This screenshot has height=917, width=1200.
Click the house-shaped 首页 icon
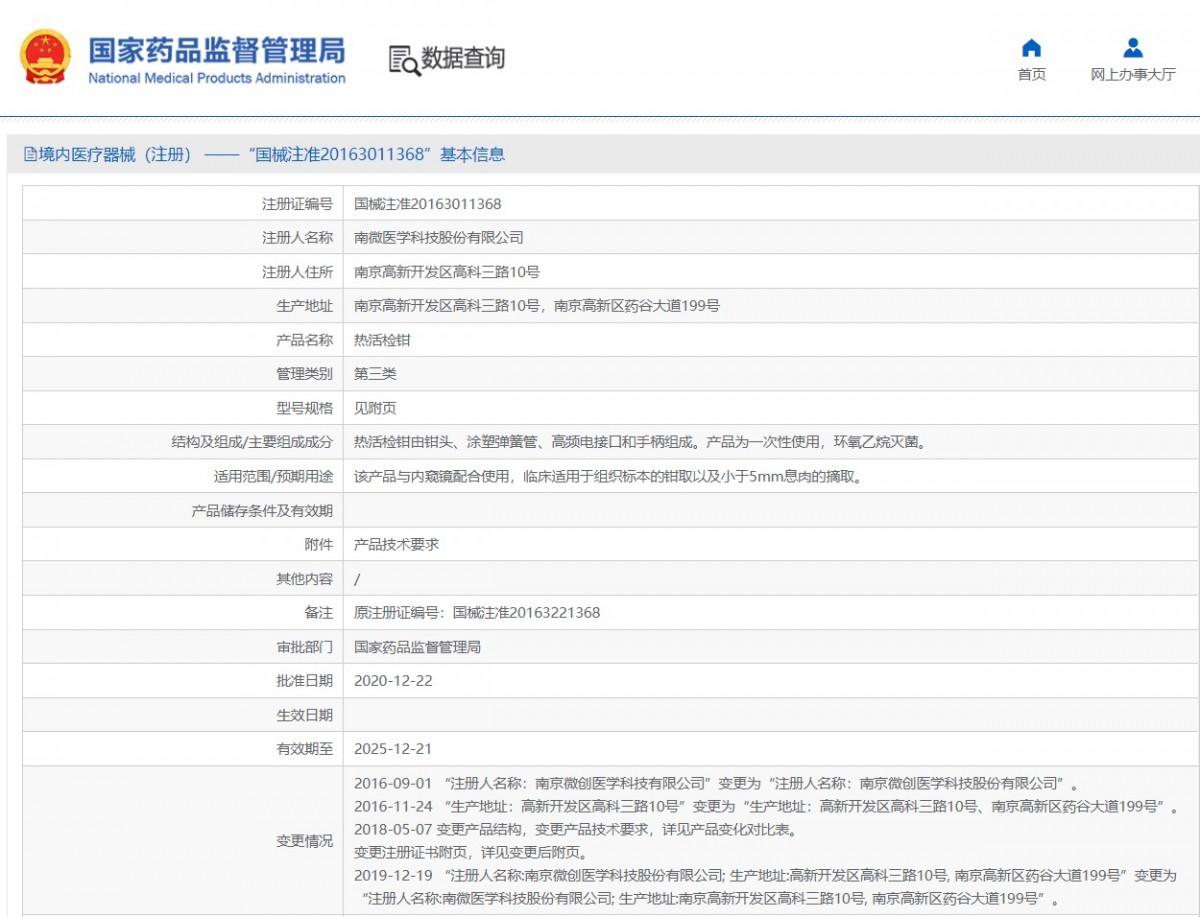coord(1031,48)
